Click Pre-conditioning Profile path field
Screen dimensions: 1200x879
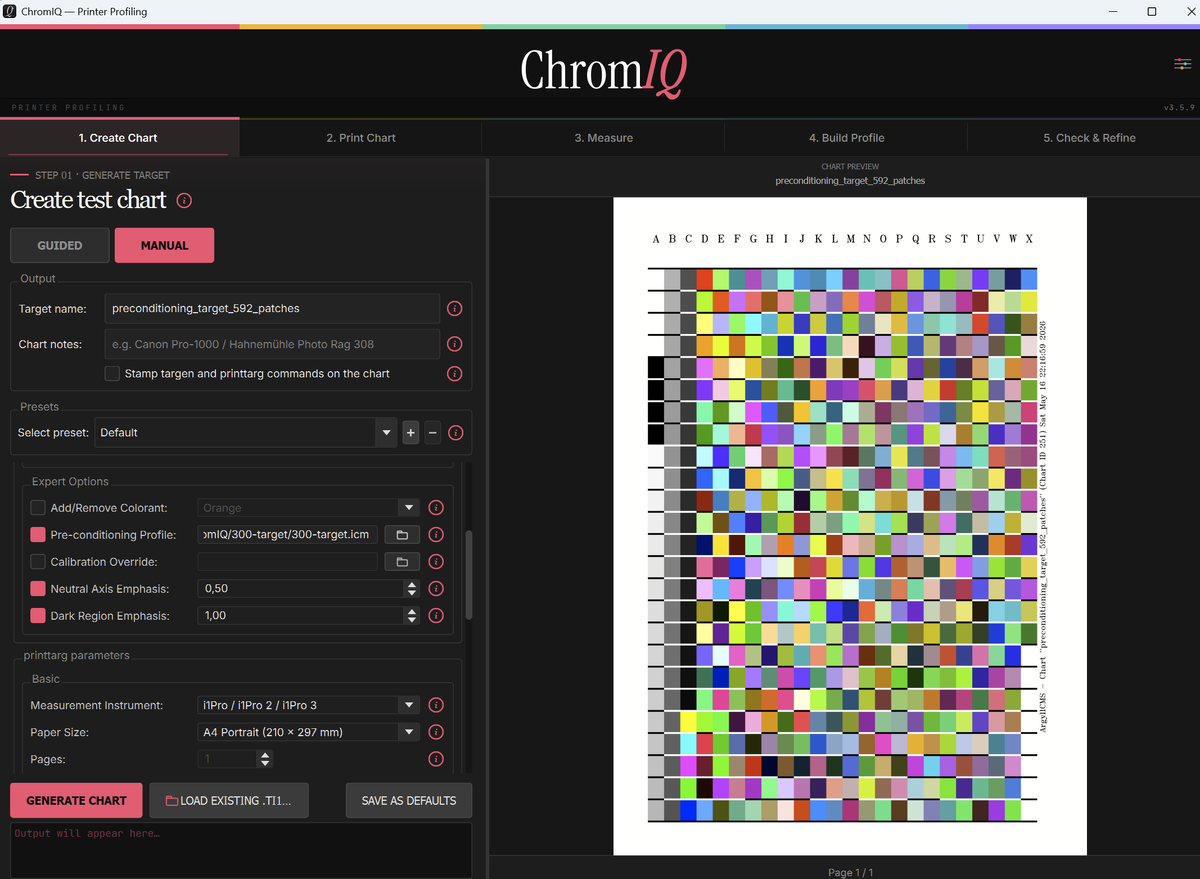point(288,534)
